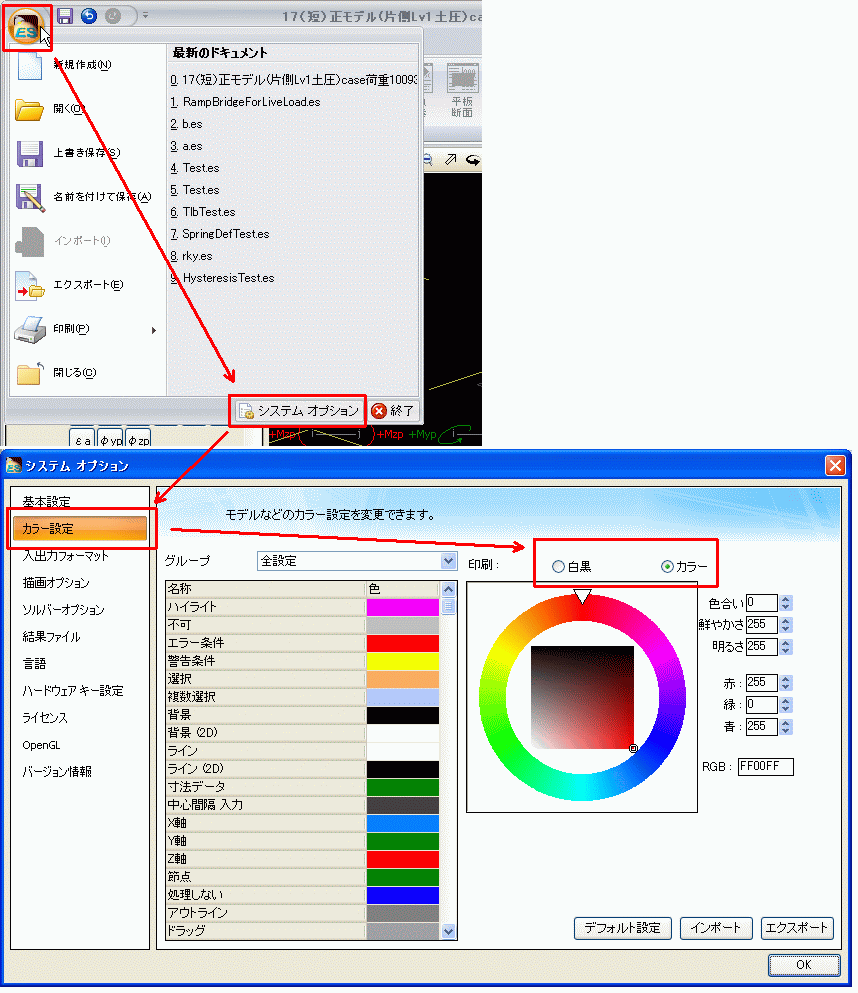The width and height of the screenshot is (858, 993).
Task: Click the blue undo icon in quick toolbar
Action: 89,15
